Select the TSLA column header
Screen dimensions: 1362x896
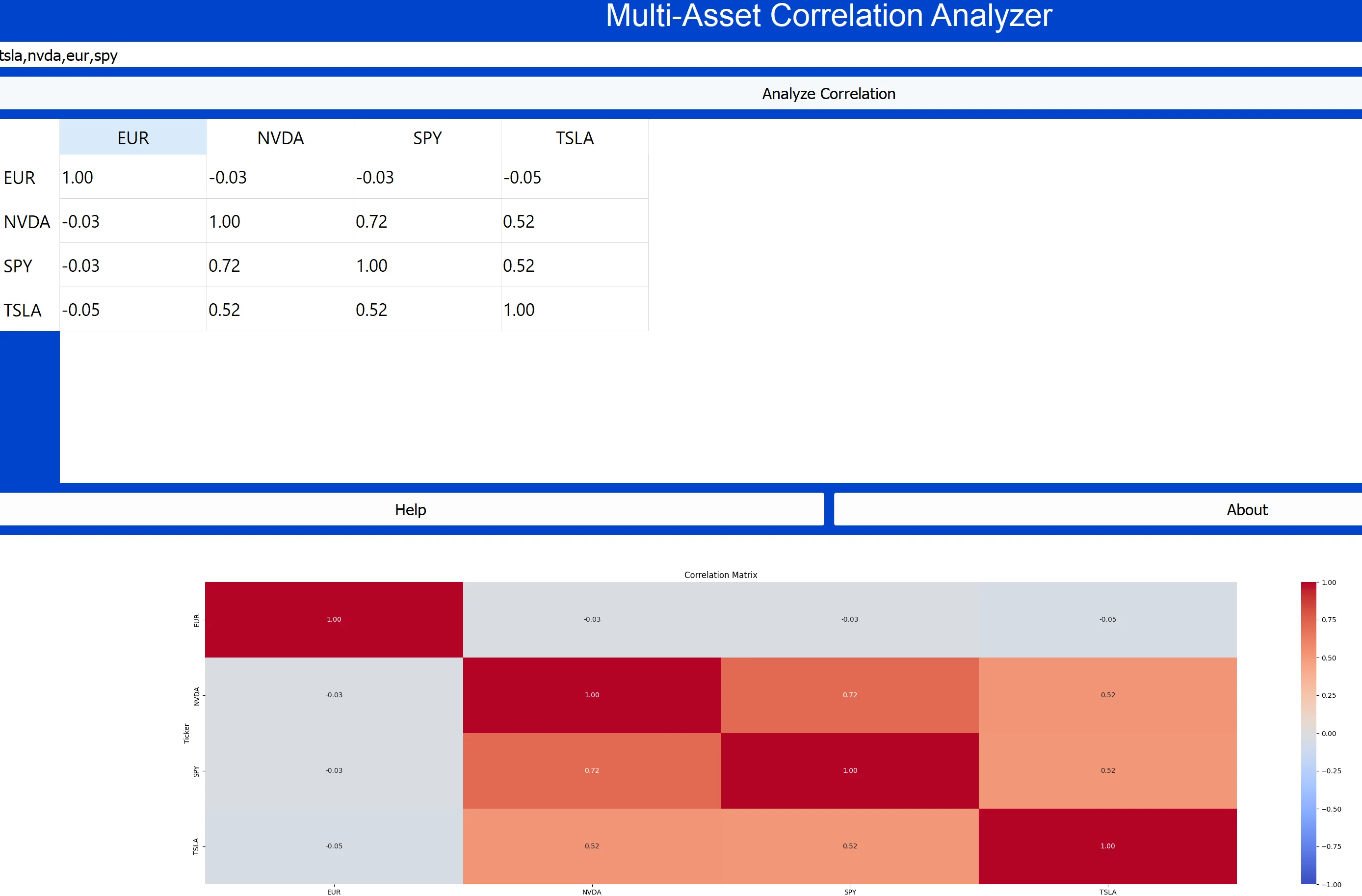(574, 138)
